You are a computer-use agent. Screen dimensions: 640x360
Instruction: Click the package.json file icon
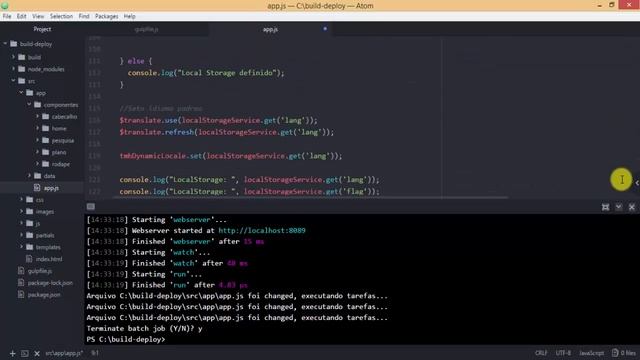pos(21,294)
